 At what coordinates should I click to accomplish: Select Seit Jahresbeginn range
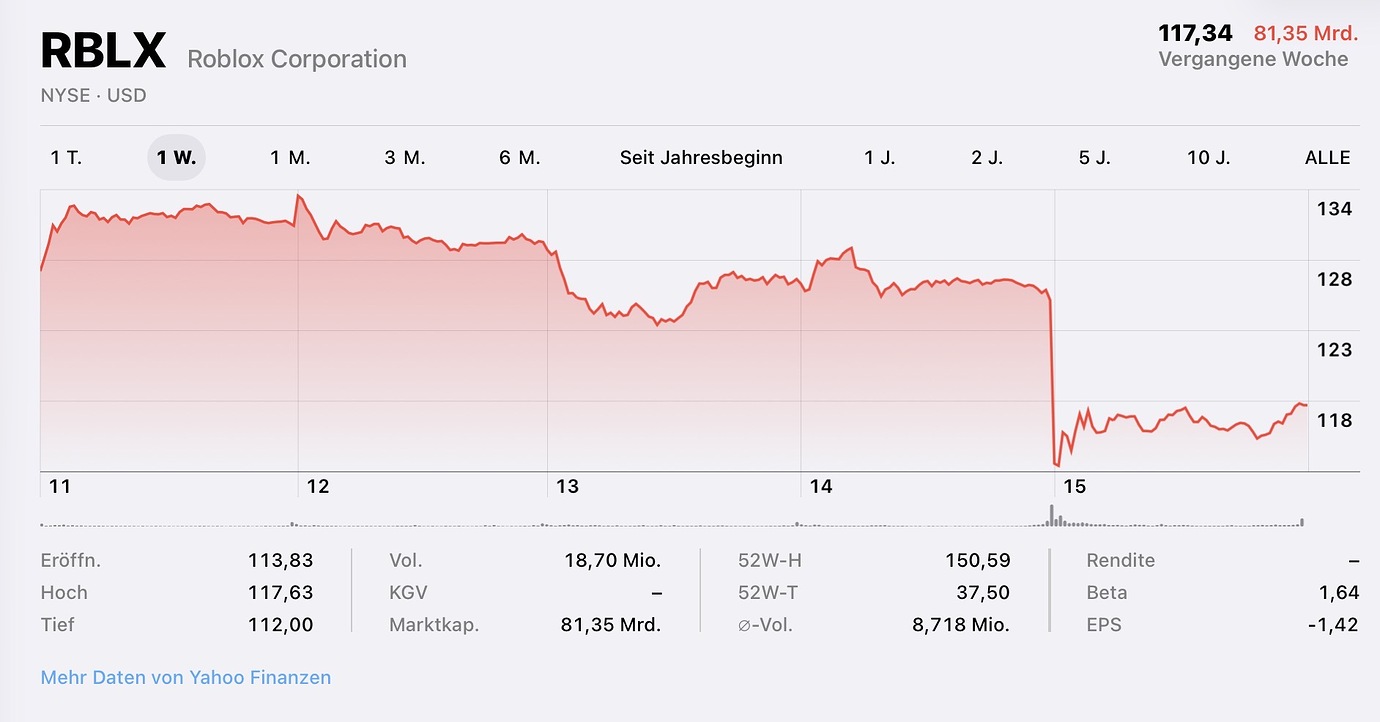[701, 158]
